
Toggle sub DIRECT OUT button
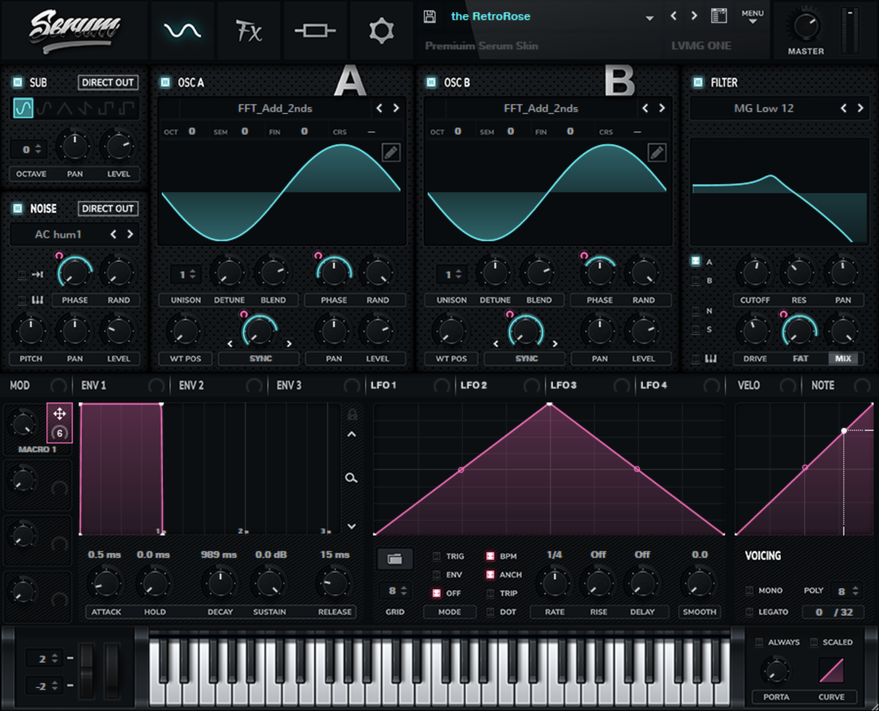coord(108,82)
